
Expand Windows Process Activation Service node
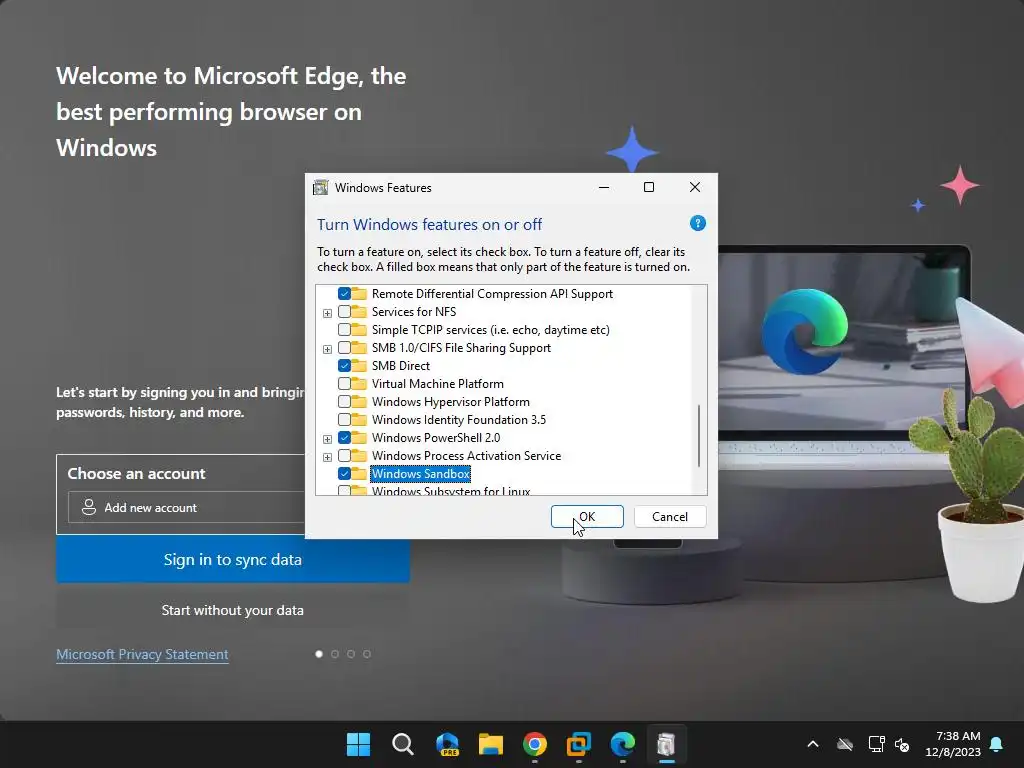click(327, 457)
